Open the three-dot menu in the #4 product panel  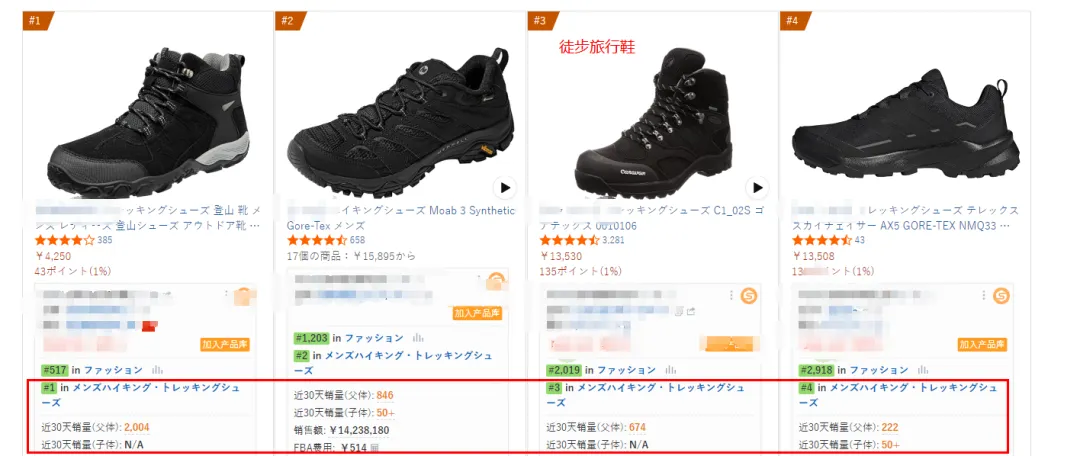point(983,296)
